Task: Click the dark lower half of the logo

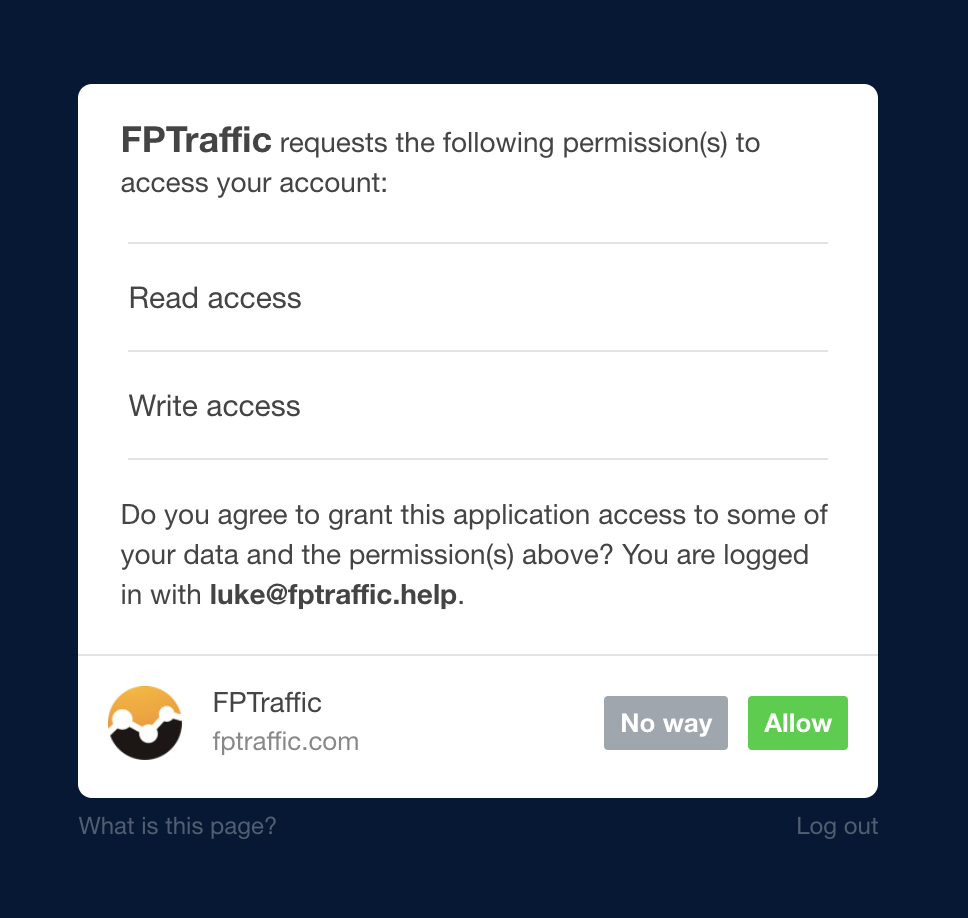Action: (146, 748)
